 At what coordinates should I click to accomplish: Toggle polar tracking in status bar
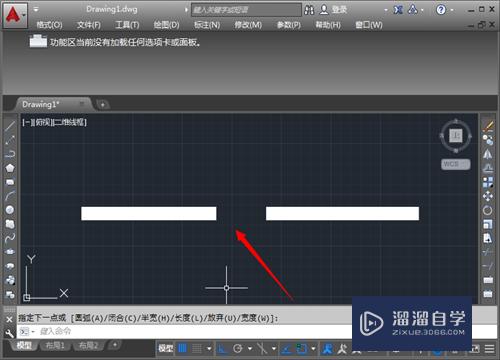238,349
